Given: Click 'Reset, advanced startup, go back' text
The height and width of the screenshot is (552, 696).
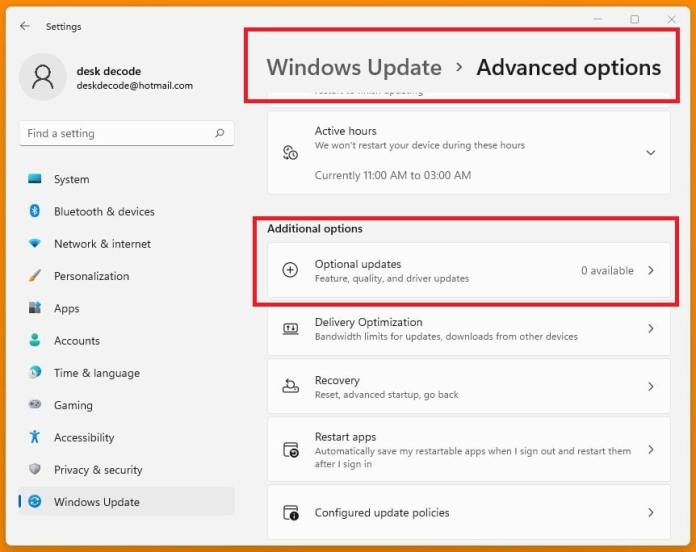Looking at the screenshot, I should click(x=386, y=394).
